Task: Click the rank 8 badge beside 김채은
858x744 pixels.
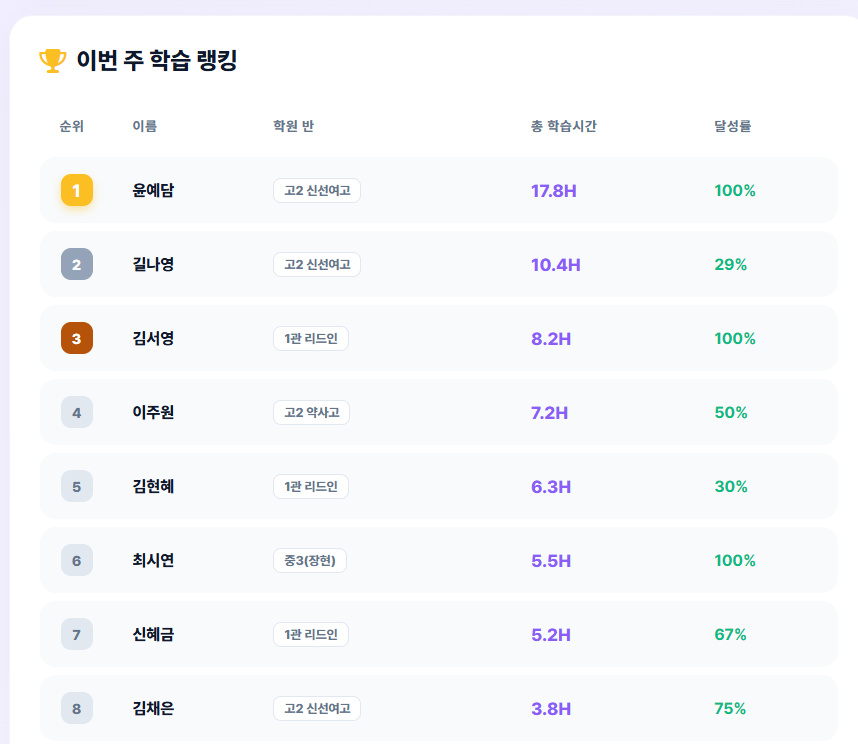Action: point(76,708)
